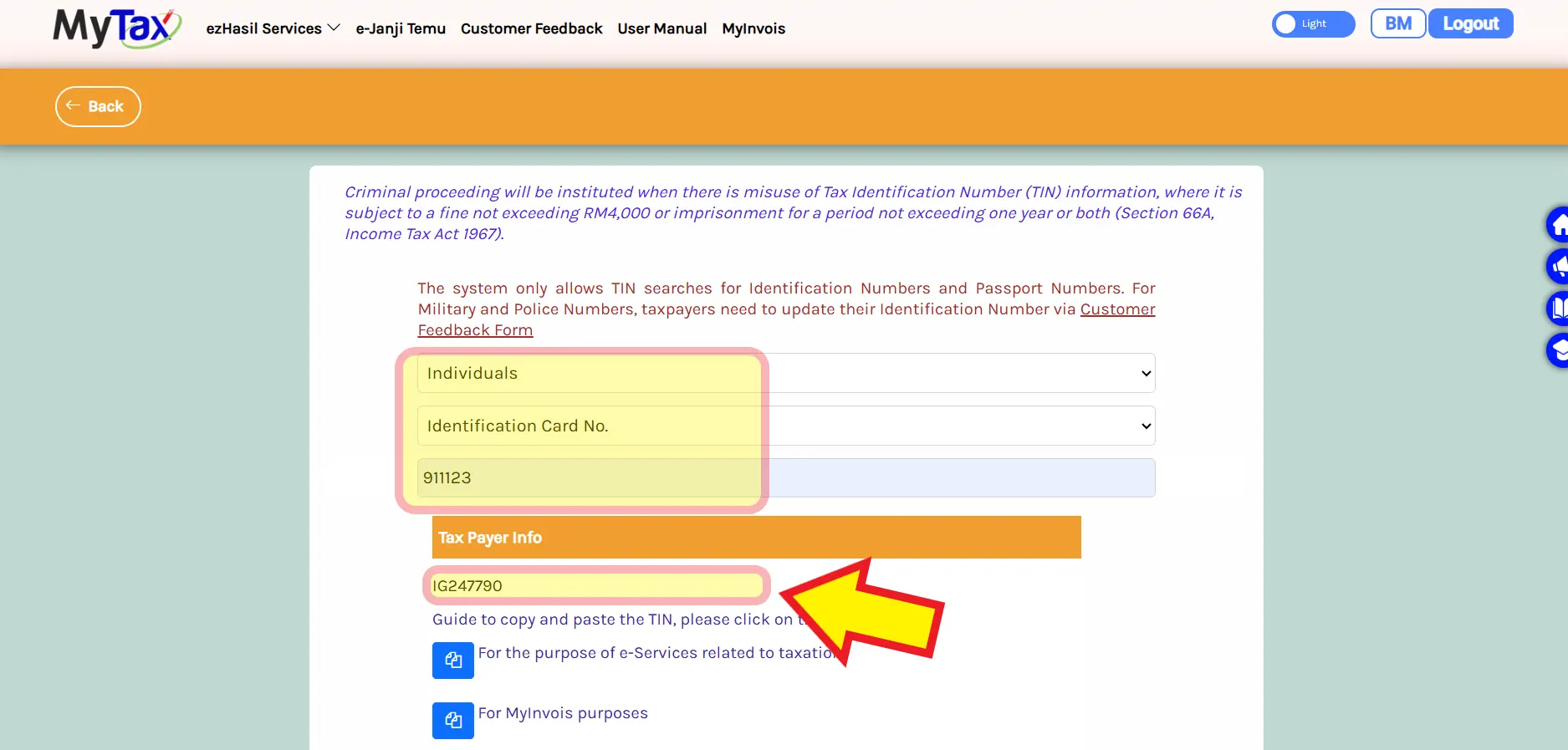Viewport: 1568px width, 750px height.
Task: Expand the ezHasil Services menu
Action: 273,28
